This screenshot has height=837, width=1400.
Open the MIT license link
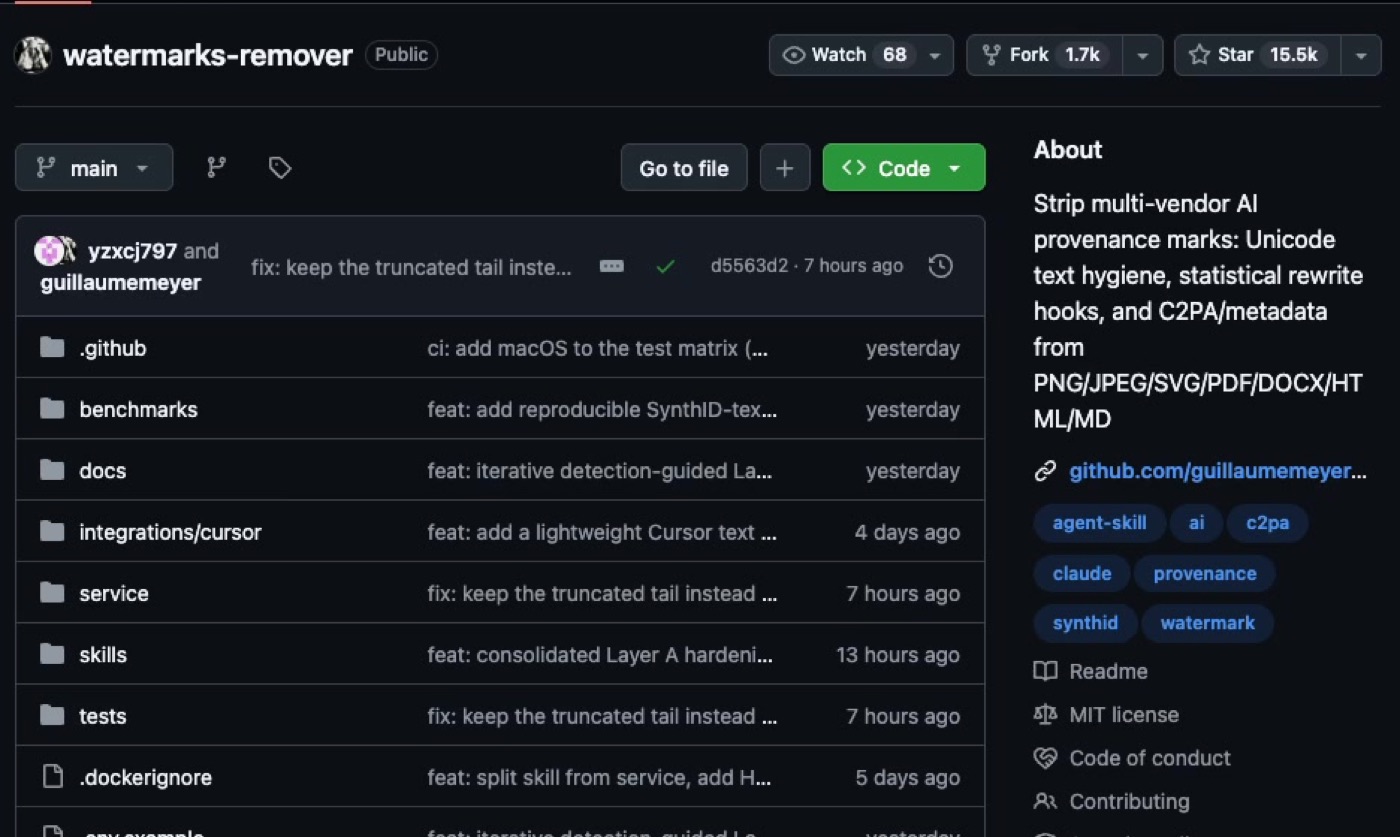[x=1124, y=714]
